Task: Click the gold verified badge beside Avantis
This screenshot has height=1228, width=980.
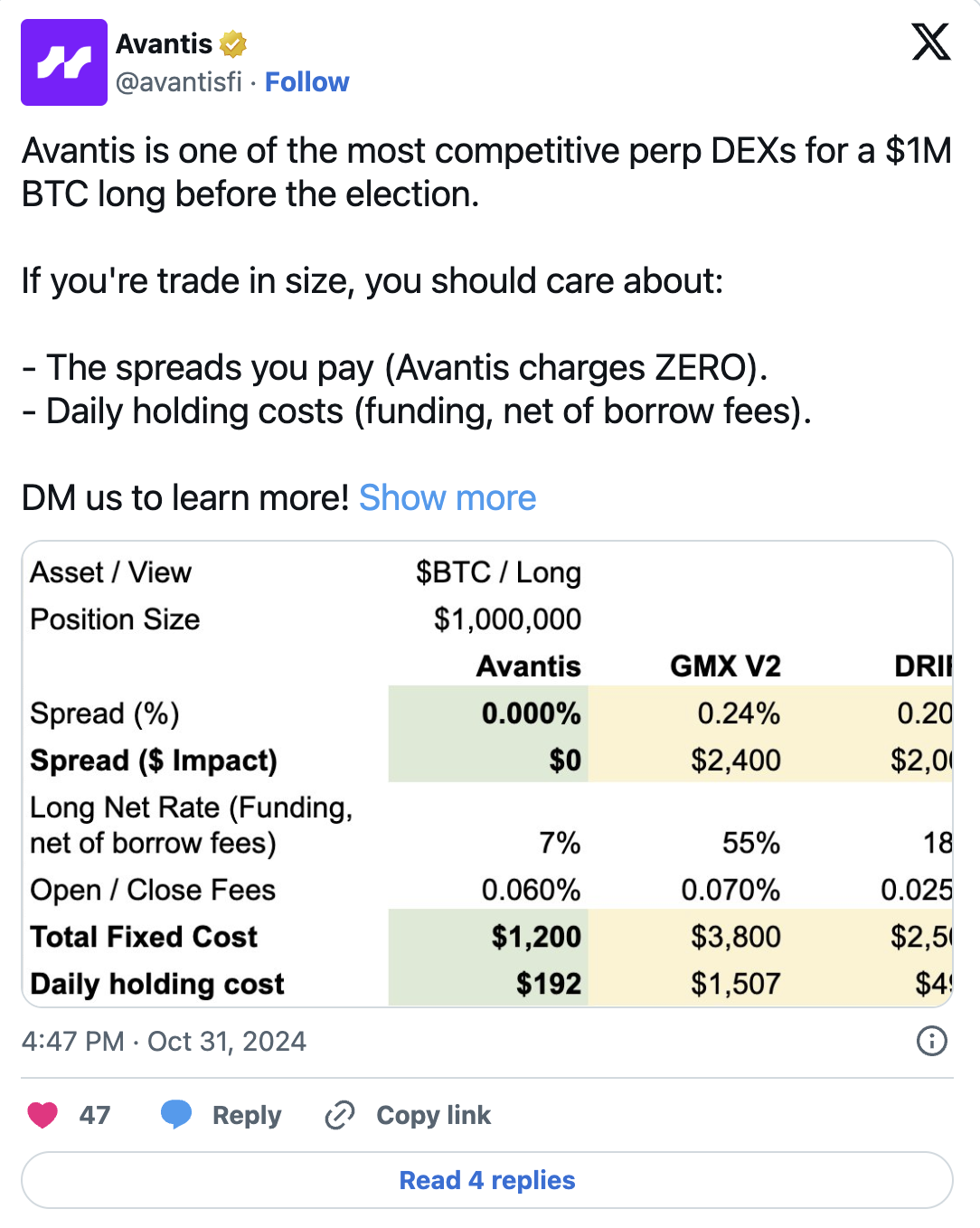Action: pos(233,43)
